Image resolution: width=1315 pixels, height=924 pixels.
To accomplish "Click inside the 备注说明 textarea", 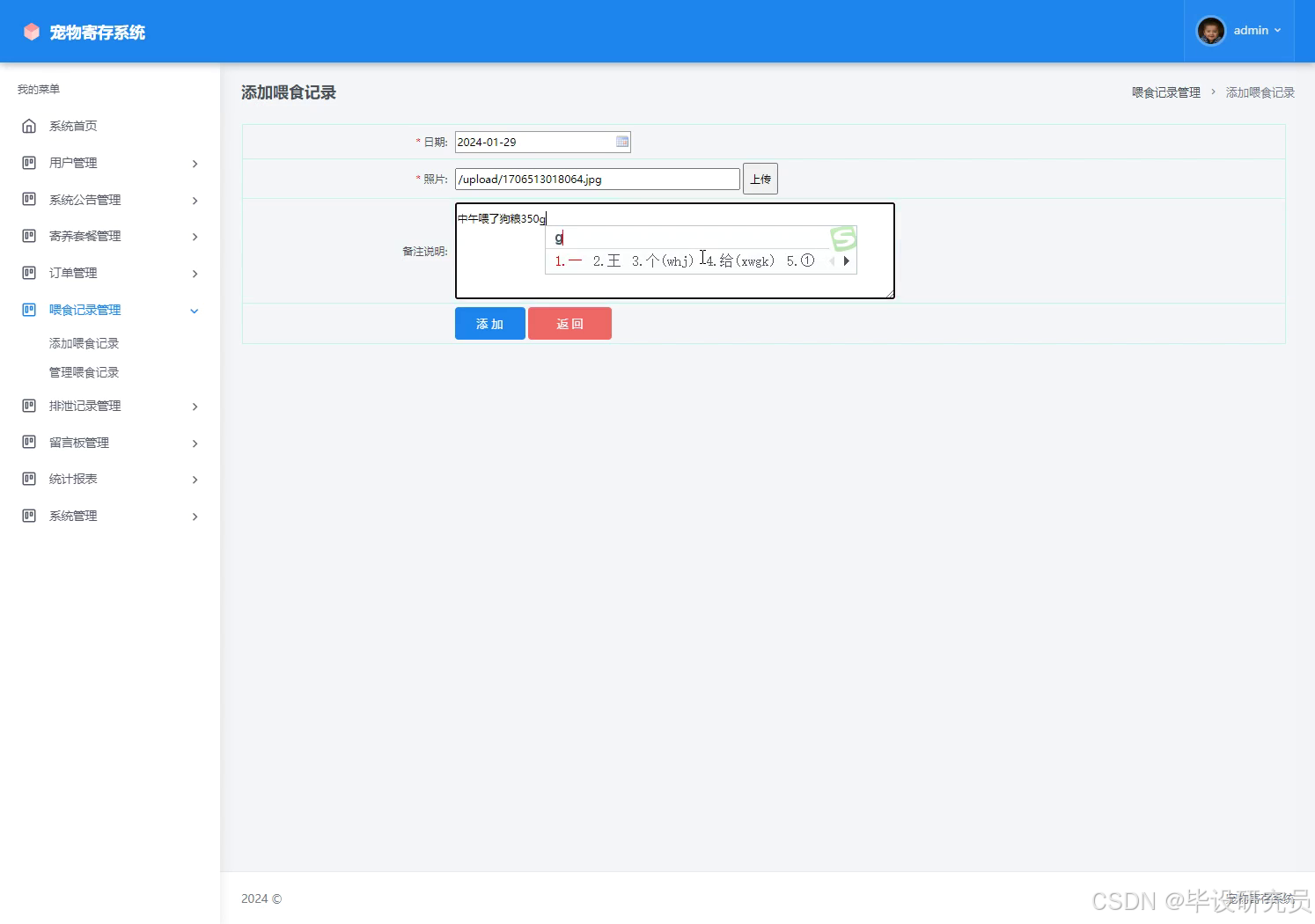I will (x=675, y=251).
